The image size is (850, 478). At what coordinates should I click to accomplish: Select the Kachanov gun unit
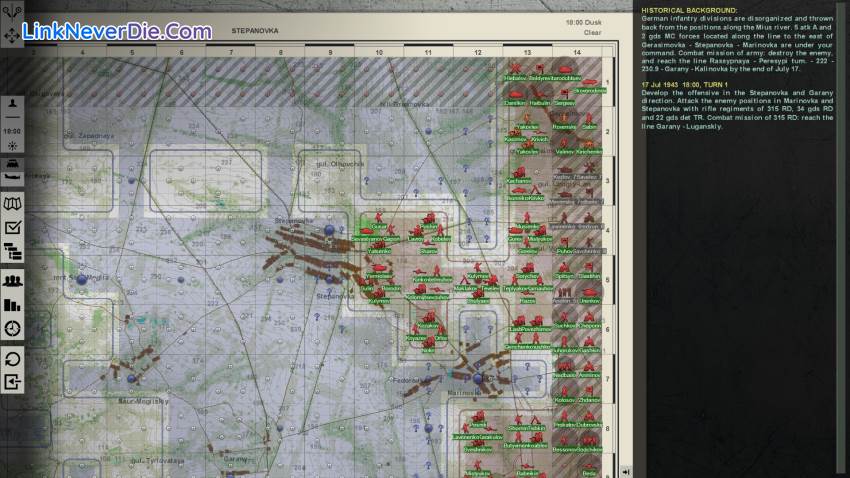tap(519, 176)
